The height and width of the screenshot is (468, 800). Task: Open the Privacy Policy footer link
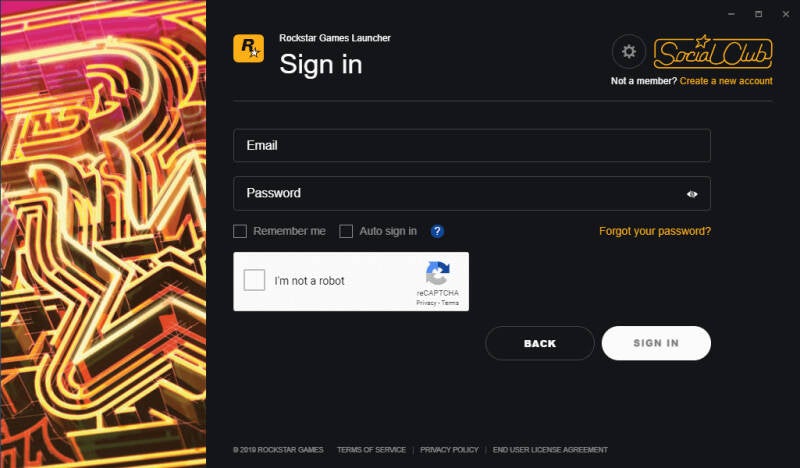(449, 450)
